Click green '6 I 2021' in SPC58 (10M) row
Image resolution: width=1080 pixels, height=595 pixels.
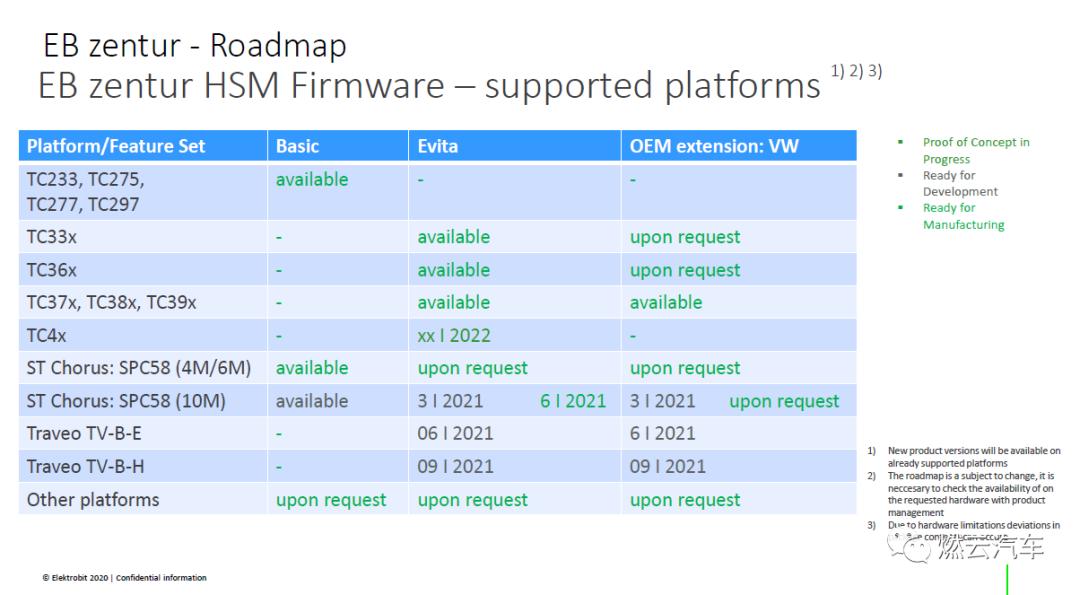click(573, 401)
